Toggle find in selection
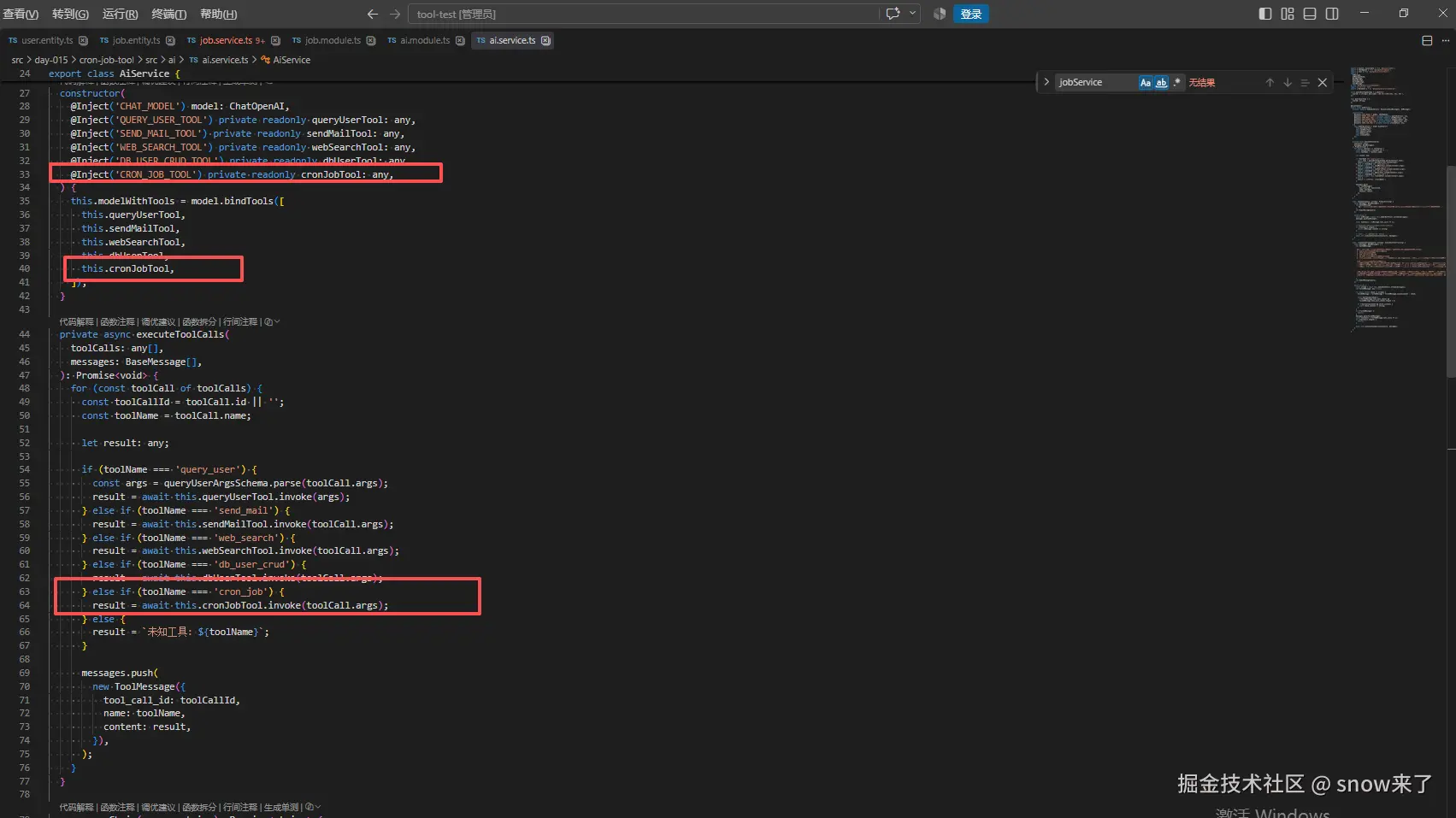The image size is (1456, 818). coord(1305,83)
